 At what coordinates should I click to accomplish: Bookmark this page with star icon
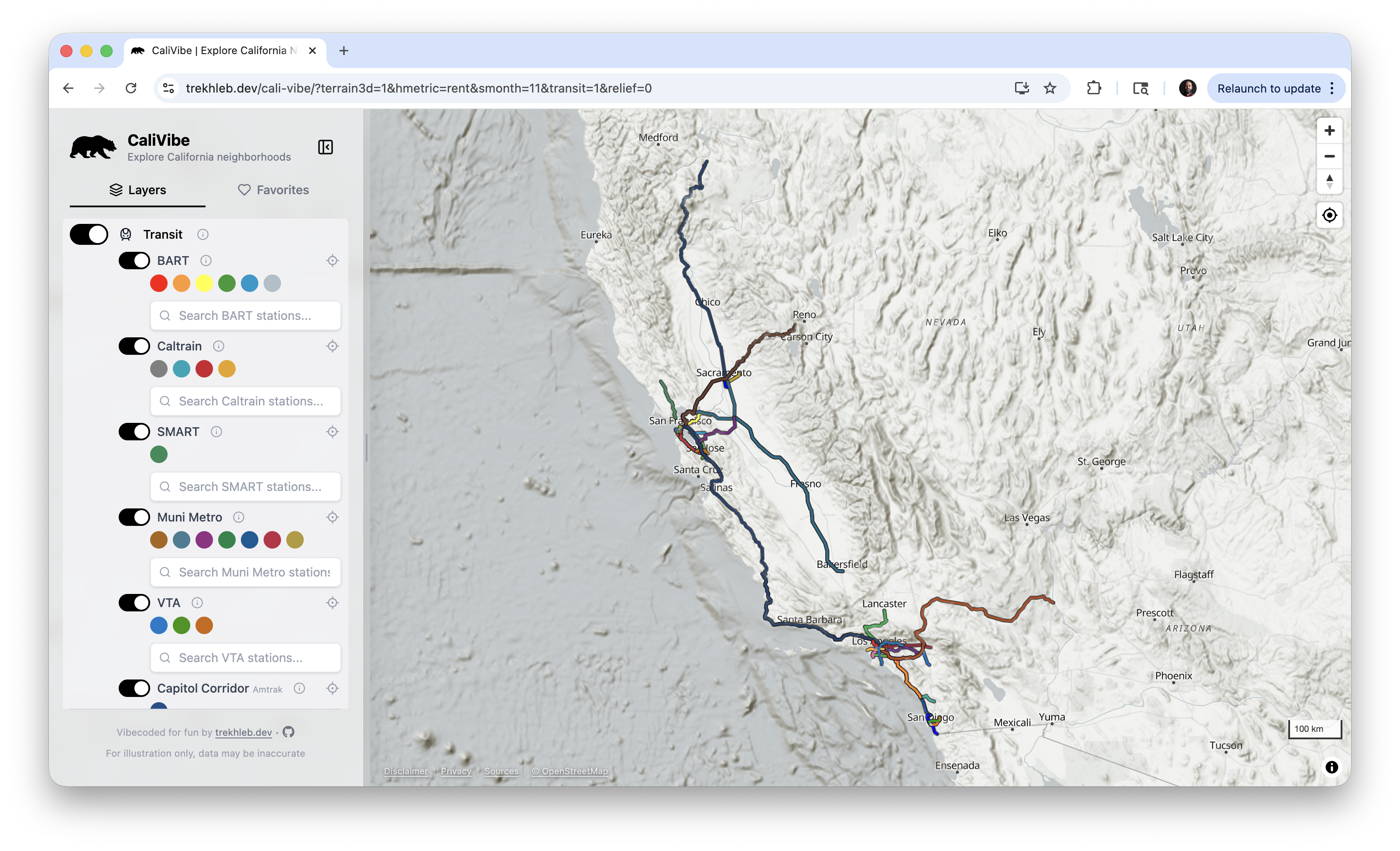coord(1050,88)
